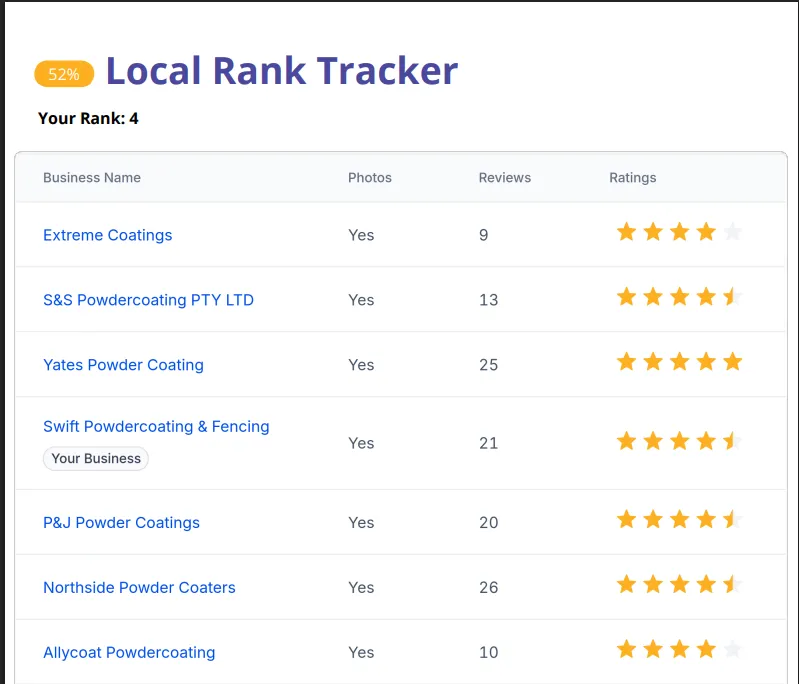Image resolution: width=799 pixels, height=684 pixels.
Task: Click the star rating for S&S Powdercoating
Action: 679,297
